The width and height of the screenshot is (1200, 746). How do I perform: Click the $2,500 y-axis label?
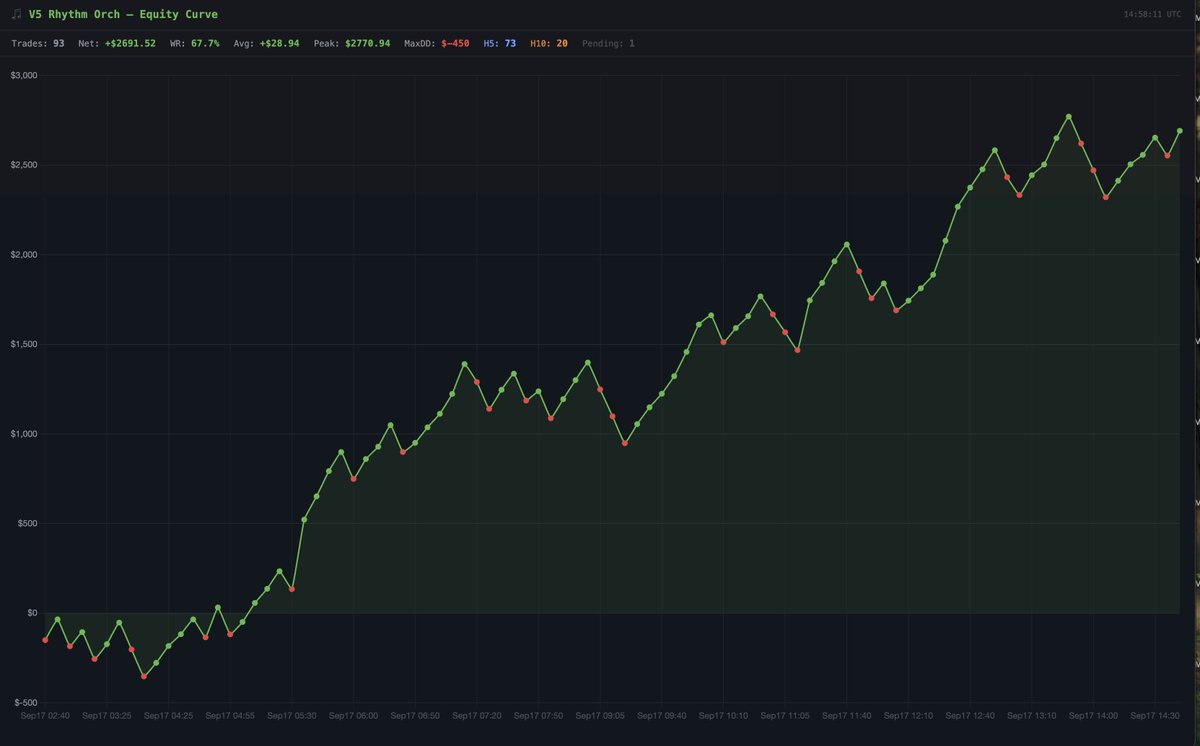point(23,165)
